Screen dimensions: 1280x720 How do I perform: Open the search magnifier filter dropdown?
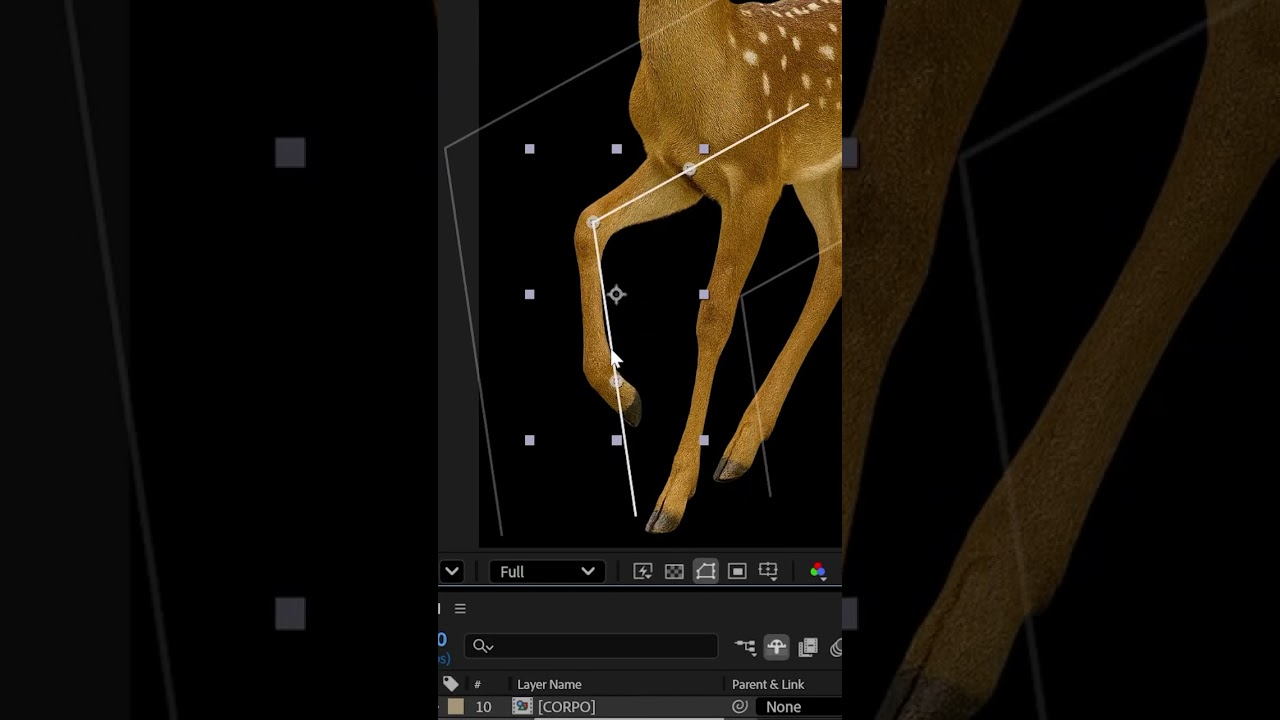point(483,646)
